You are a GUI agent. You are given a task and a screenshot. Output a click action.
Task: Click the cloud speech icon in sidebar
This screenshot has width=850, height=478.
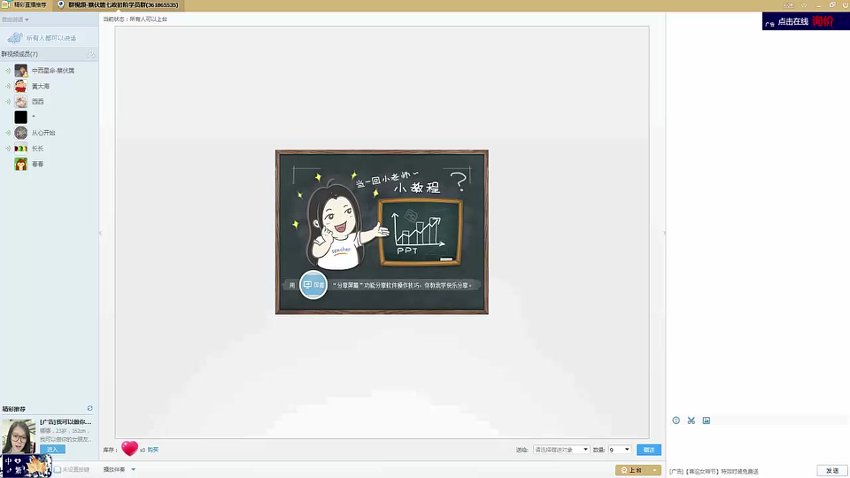15,38
